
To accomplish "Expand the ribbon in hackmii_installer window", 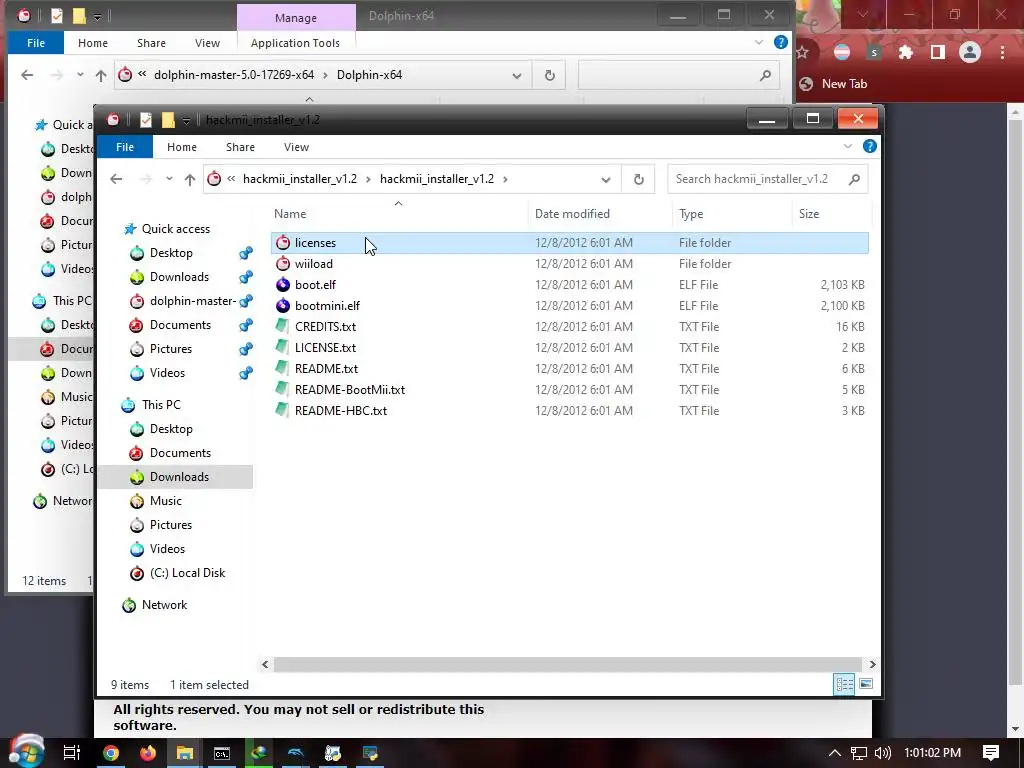I will click(848, 146).
